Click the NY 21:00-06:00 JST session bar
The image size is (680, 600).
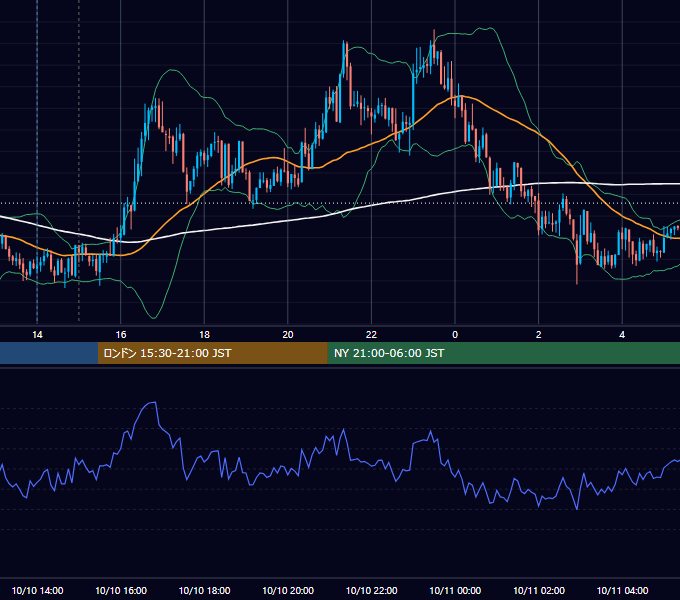coord(503,353)
